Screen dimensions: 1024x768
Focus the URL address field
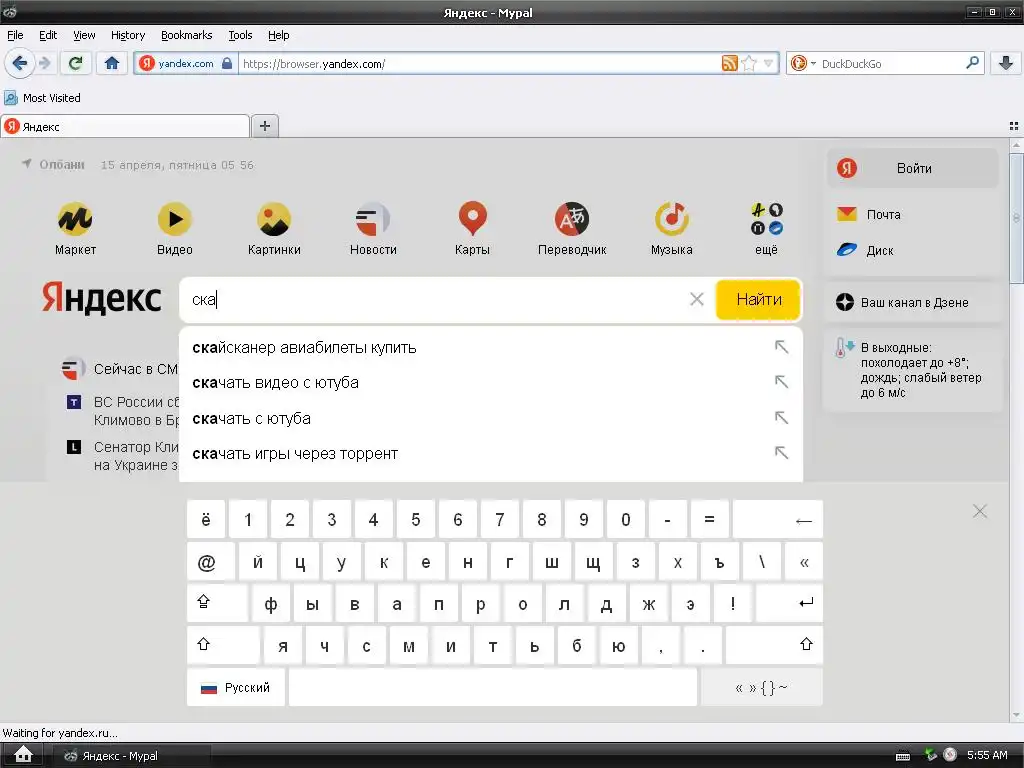click(x=480, y=63)
